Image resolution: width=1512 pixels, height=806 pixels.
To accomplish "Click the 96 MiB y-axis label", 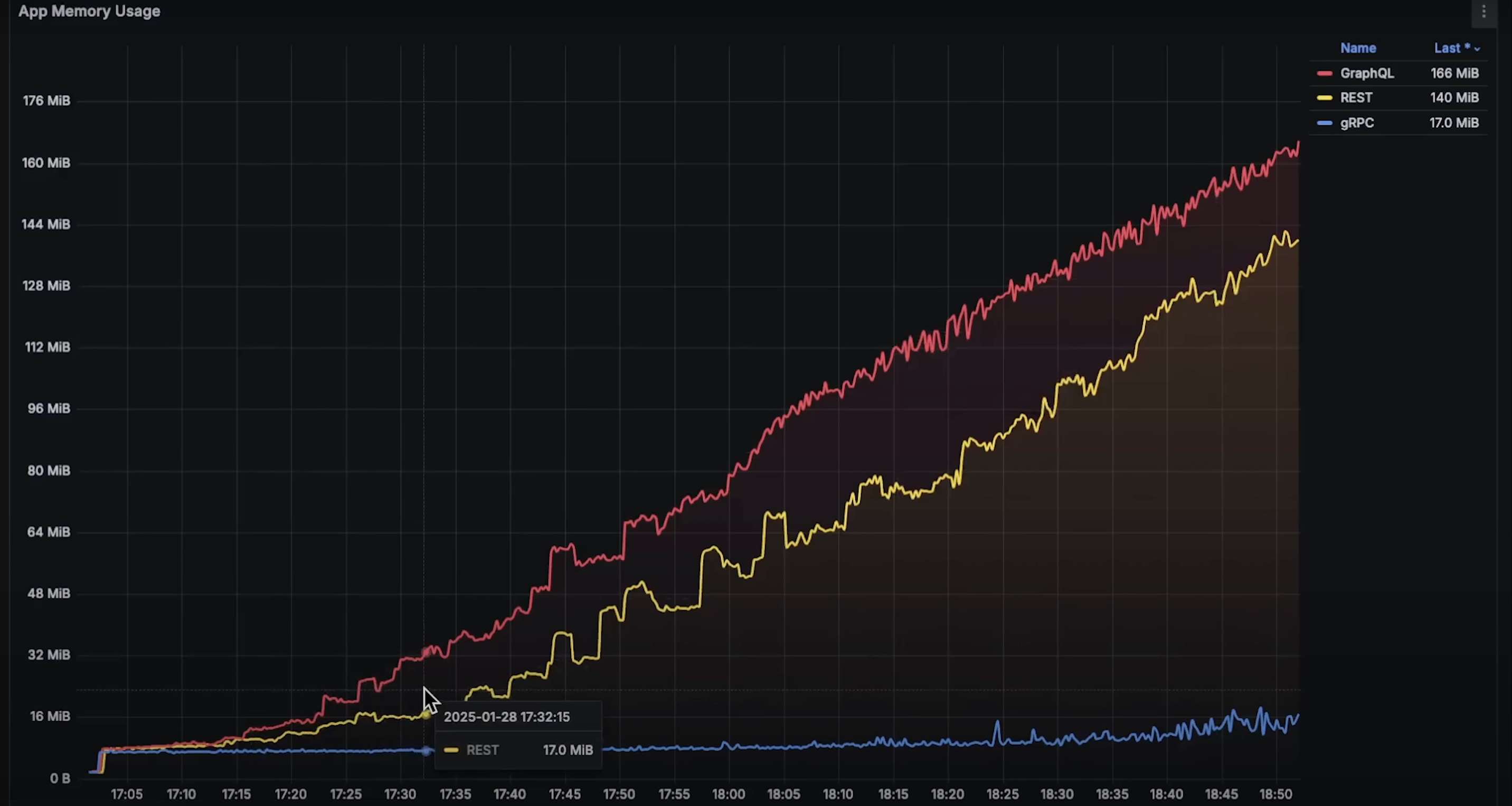I will pos(48,409).
